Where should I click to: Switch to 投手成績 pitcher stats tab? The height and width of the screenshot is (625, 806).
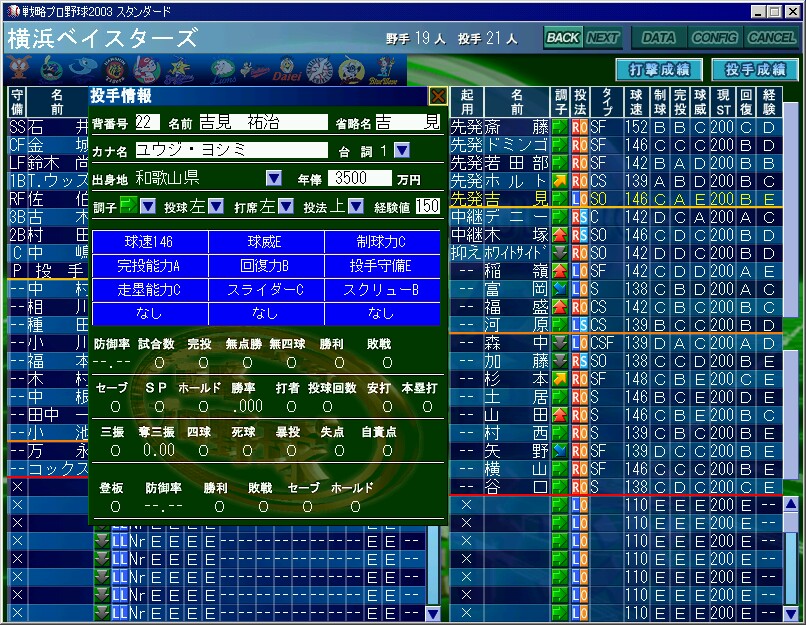coord(754,70)
